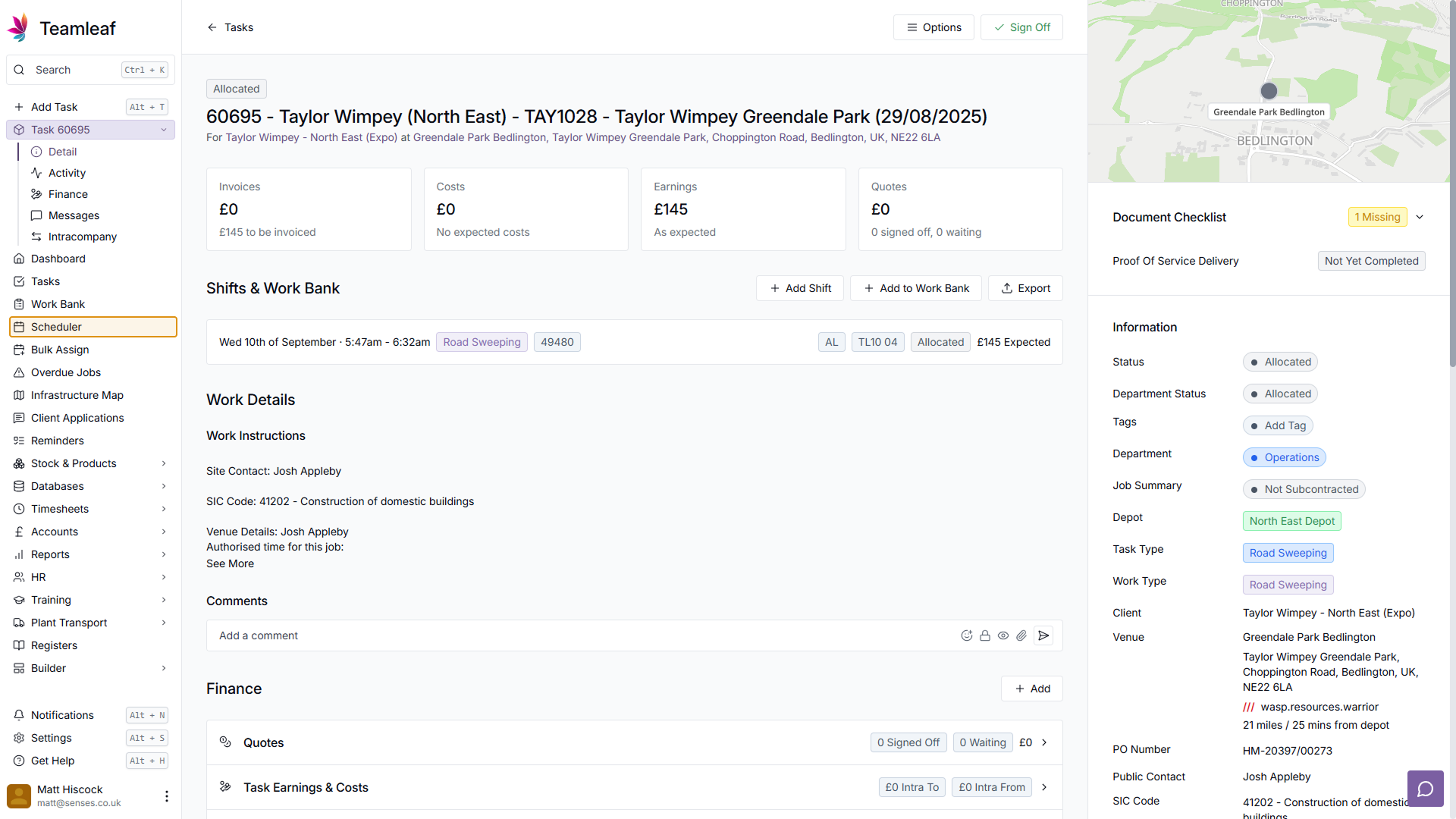Screen dimensions: 1456x819
Task: Select Detail under Task 60695
Action: point(99,152)
